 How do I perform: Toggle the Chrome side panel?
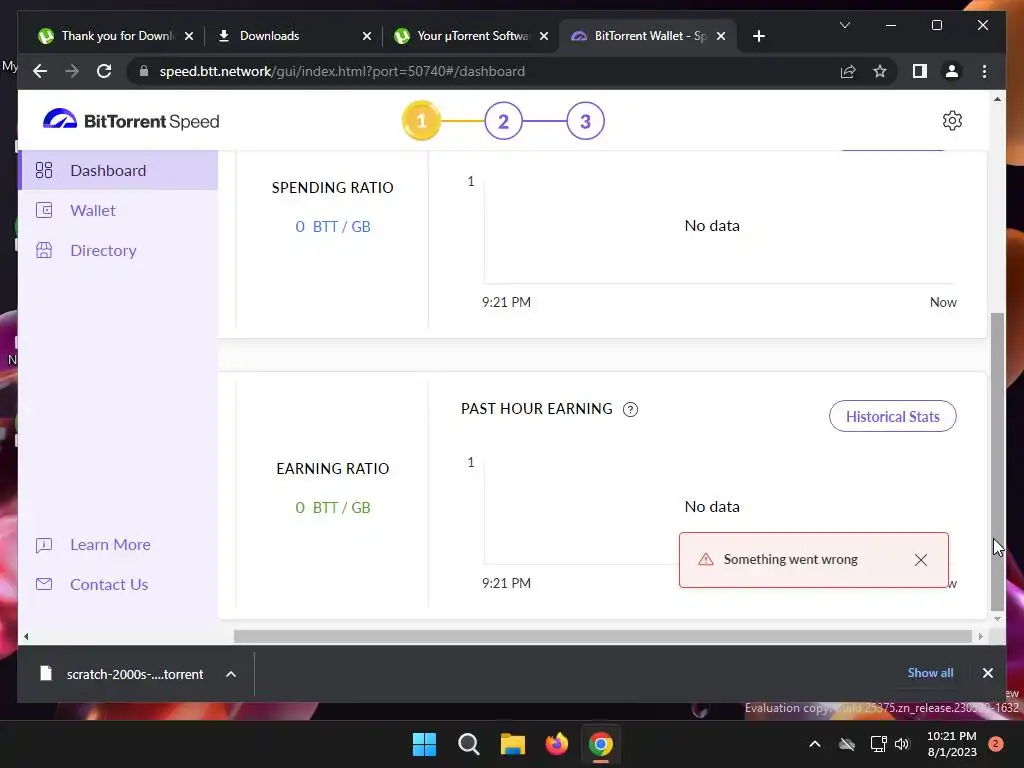(x=920, y=71)
